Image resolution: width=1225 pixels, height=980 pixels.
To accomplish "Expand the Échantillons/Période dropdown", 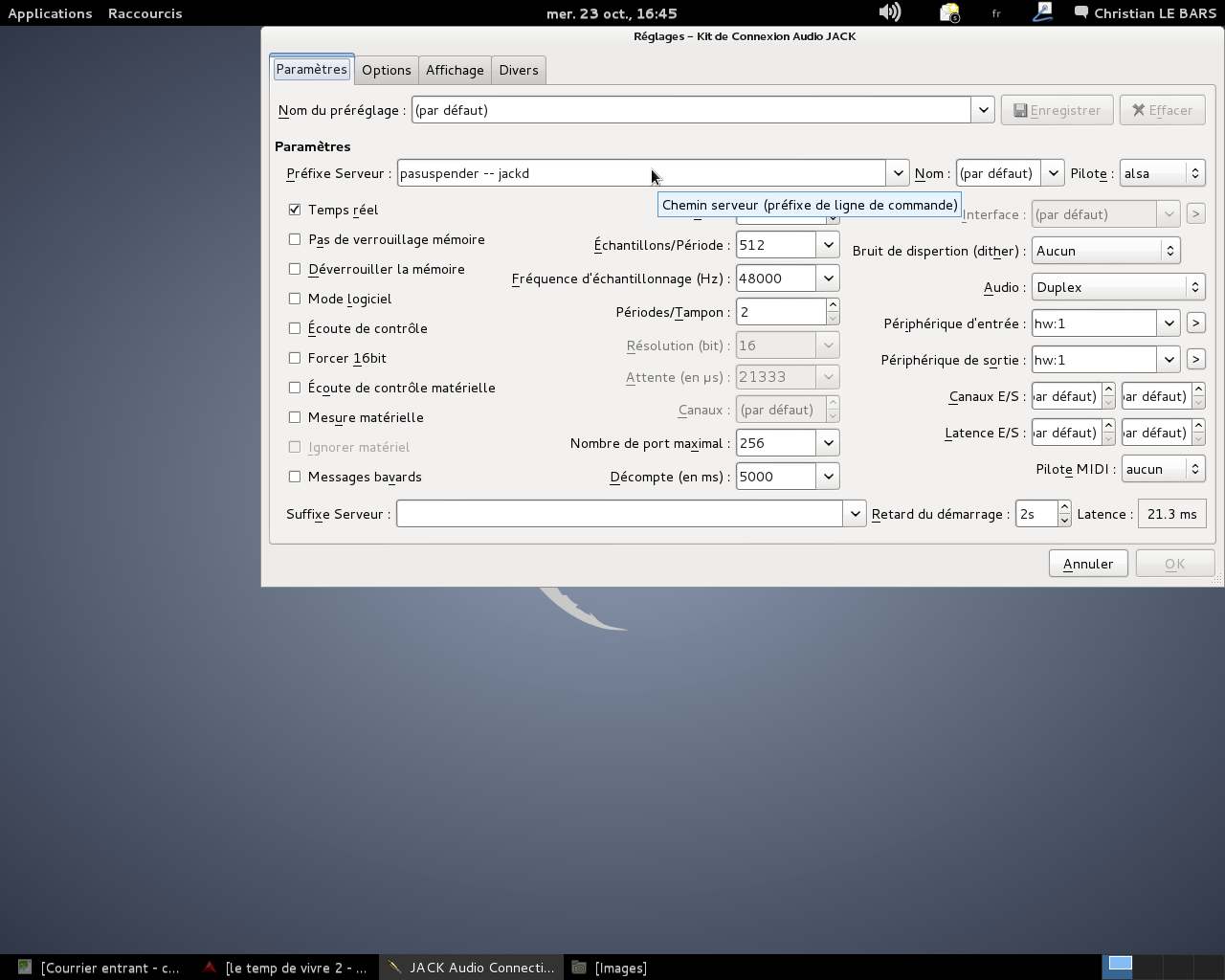I will coord(828,245).
